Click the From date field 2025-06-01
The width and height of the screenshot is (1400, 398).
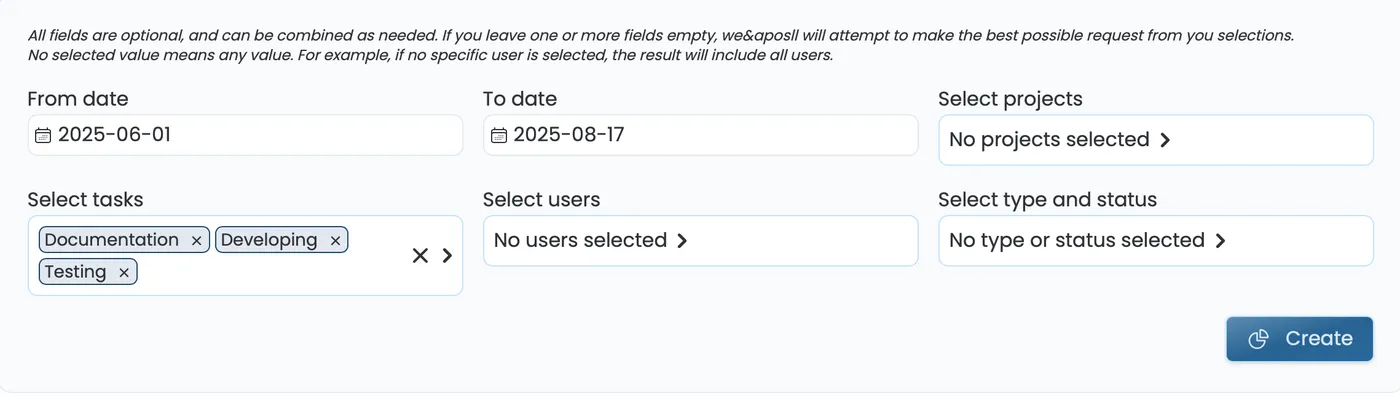[x=245, y=135]
